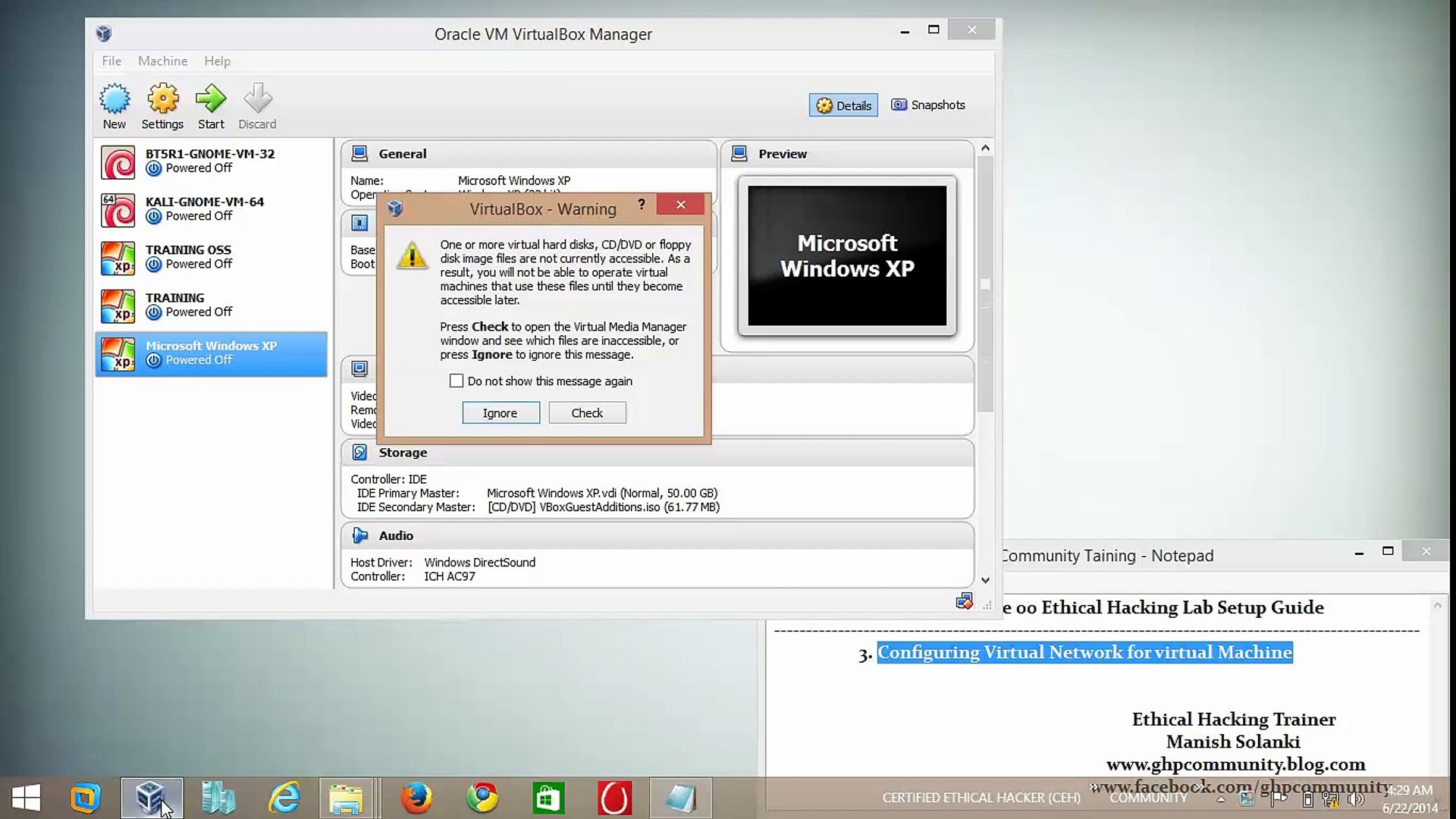Click 'VBoxGuestAdditions.iso' storage entry
The height and width of the screenshot is (819, 1456).
(604, 507)
